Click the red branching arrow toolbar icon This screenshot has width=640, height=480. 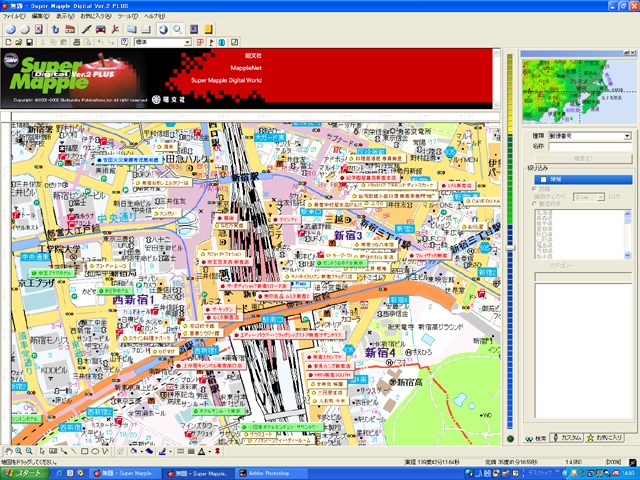coord(115,29)
